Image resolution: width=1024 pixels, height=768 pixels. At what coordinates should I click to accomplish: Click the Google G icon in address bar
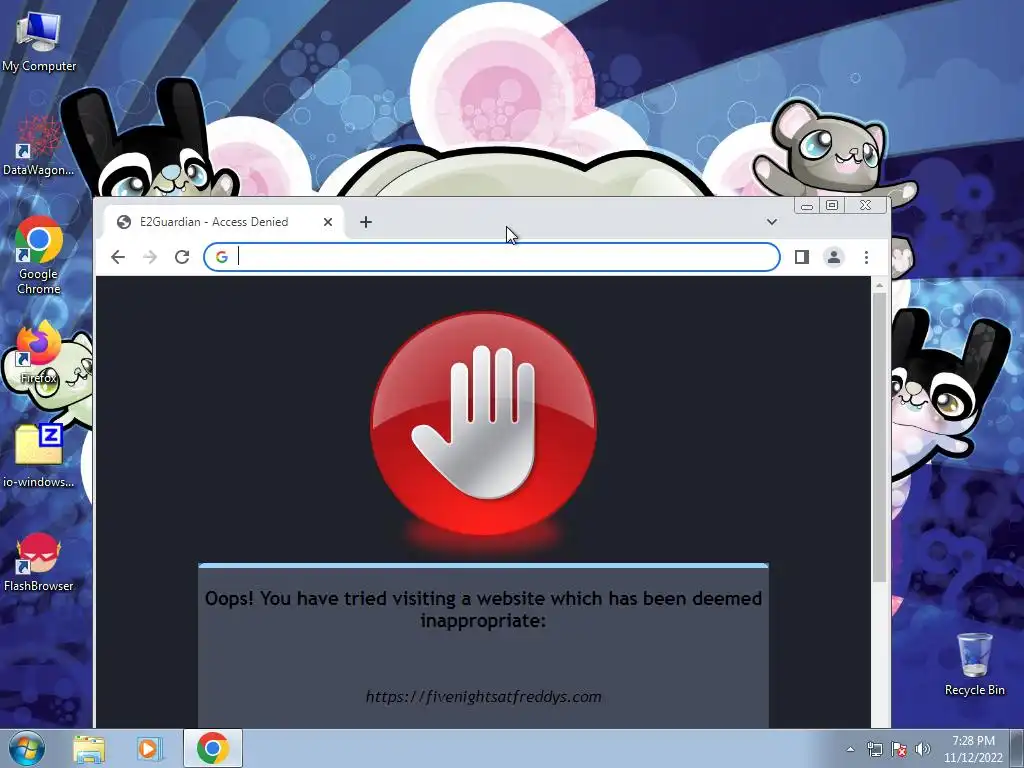pos(221,257)
